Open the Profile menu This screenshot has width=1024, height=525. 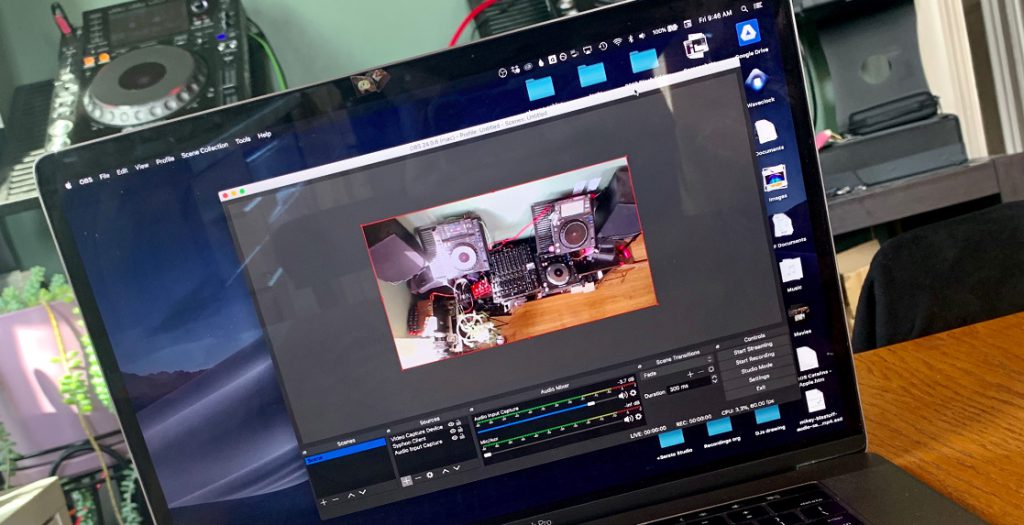(165, 160)
